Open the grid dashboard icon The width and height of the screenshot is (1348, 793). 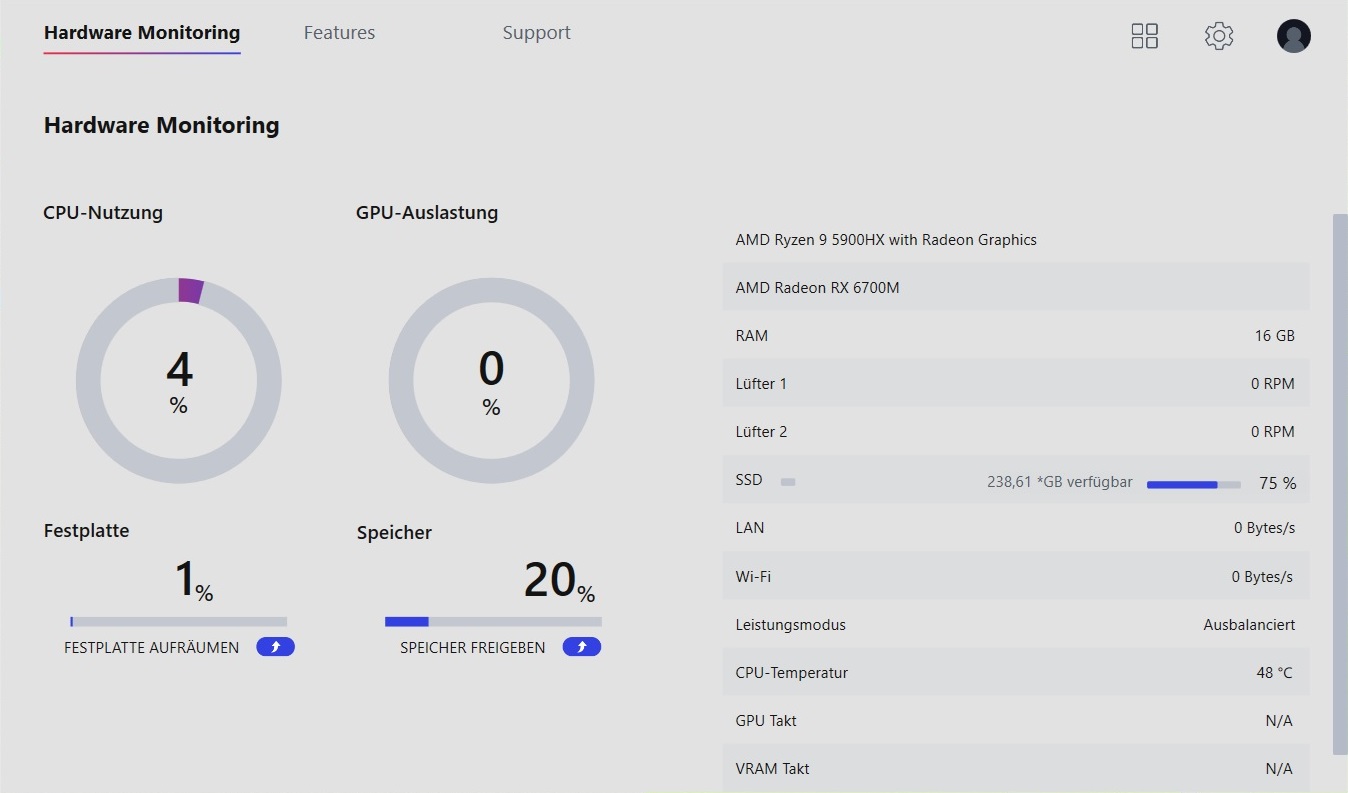point(1144,36)
